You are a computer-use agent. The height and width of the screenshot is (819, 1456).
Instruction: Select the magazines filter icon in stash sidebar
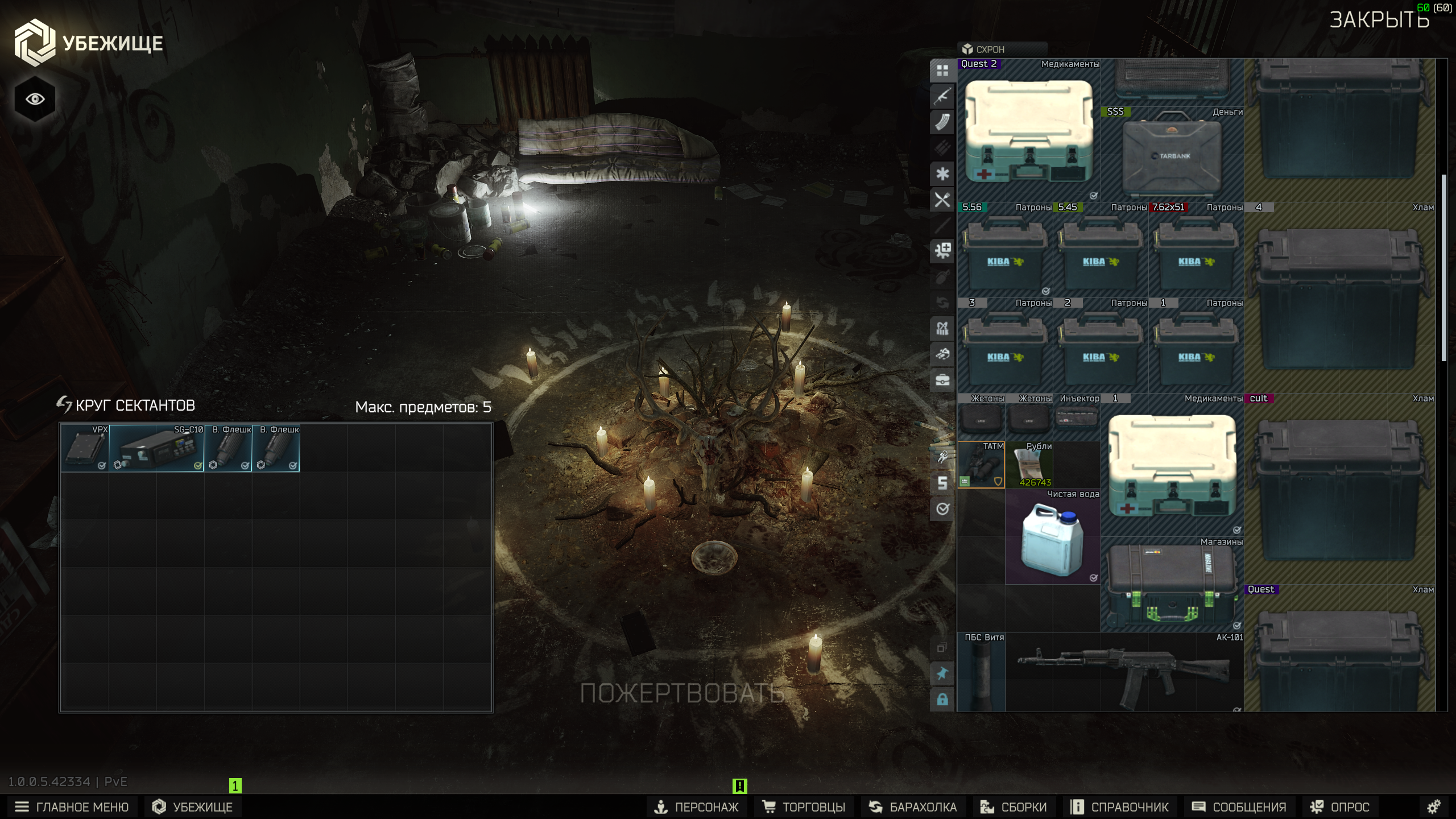click(942, 122)
